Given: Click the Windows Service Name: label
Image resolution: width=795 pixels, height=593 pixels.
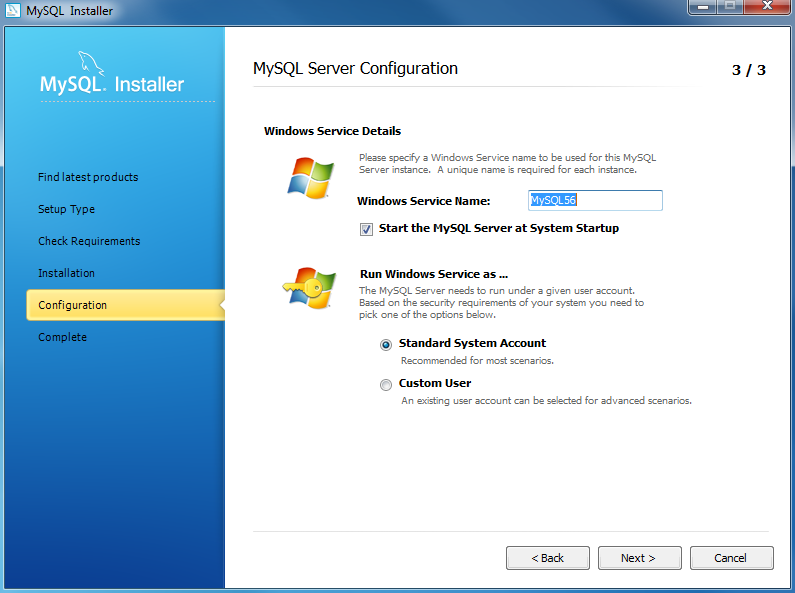Looking at the screenshot, I should [424, 201].
